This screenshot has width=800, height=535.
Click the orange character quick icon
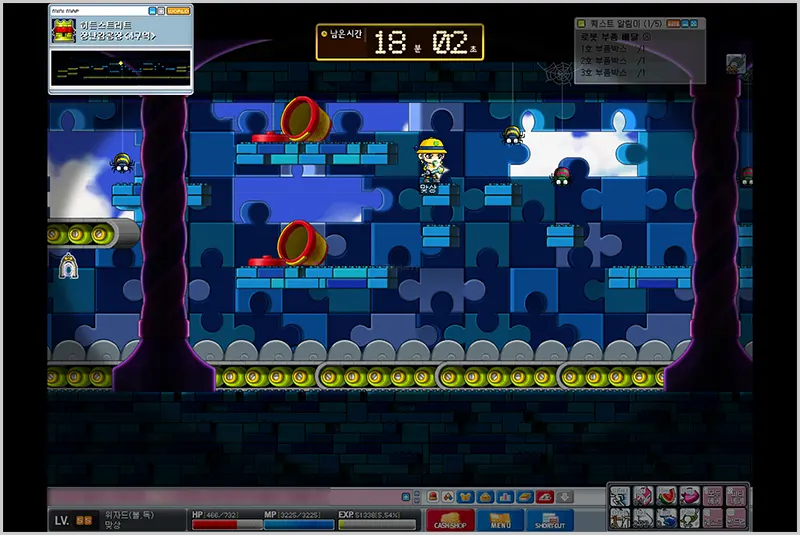click(448, 497)
